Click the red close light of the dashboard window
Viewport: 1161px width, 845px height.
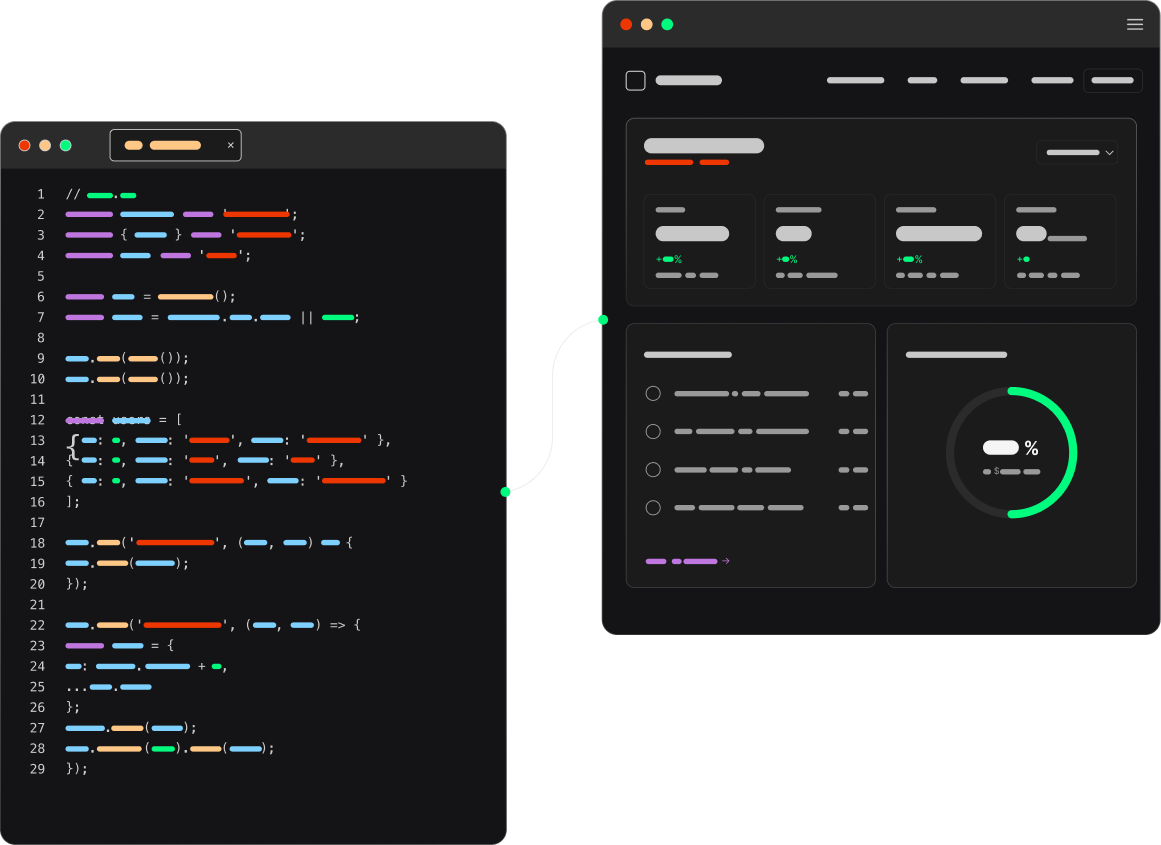[x=626, y=24]
